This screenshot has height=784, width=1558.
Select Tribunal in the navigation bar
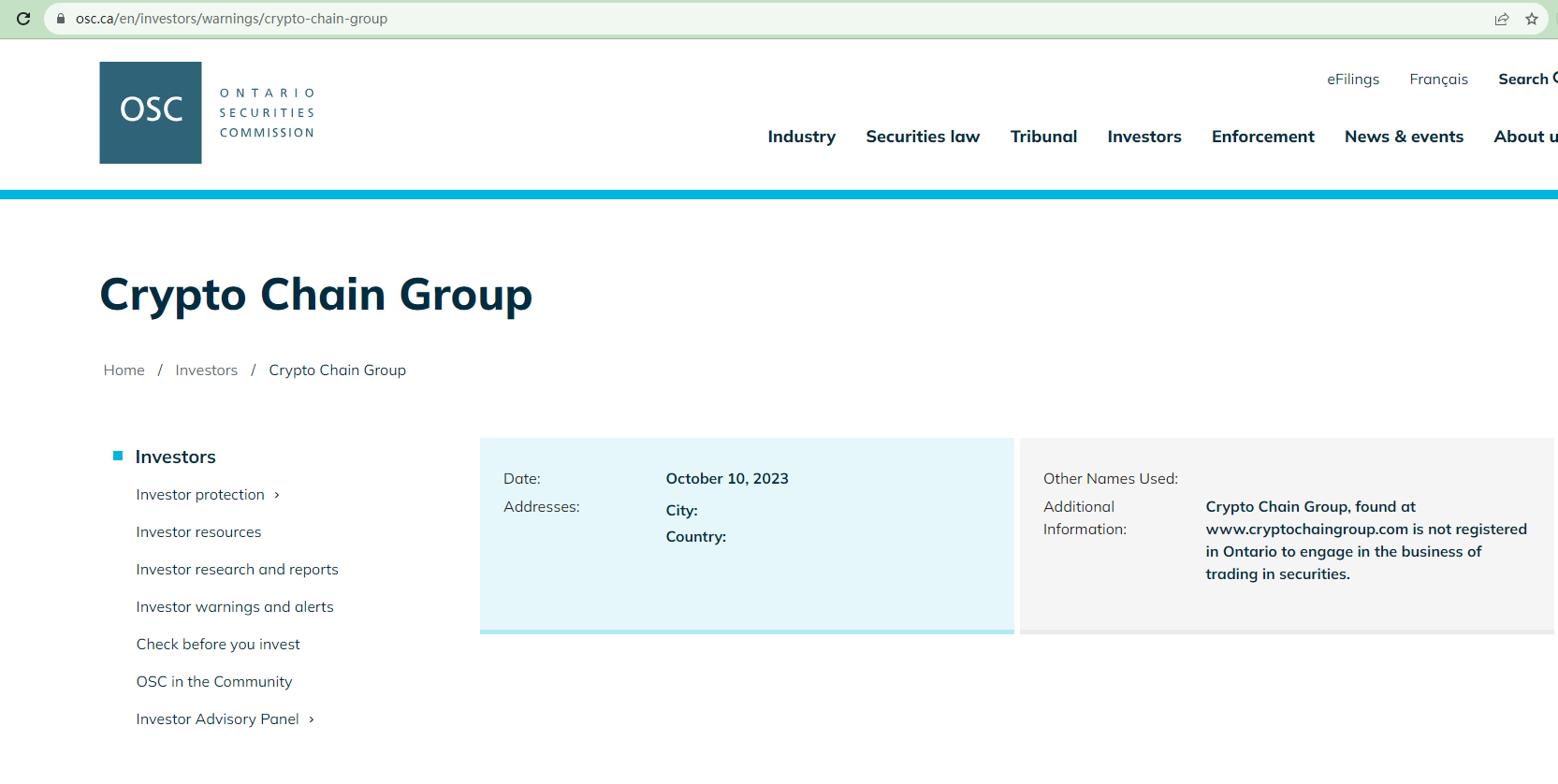click(x=1043, y=137)
